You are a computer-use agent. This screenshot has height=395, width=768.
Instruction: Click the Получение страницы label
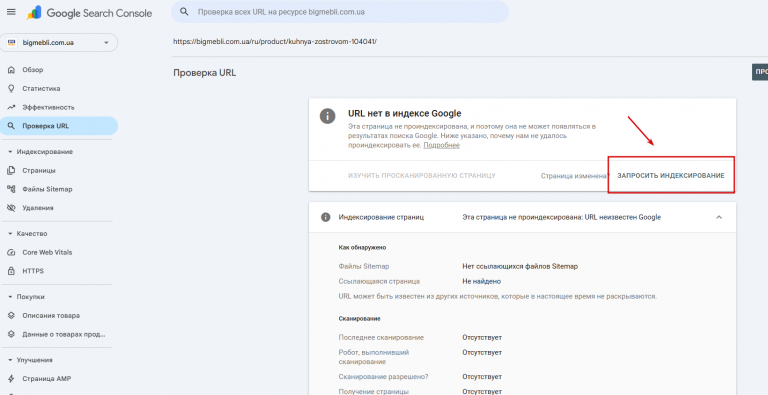374,392
